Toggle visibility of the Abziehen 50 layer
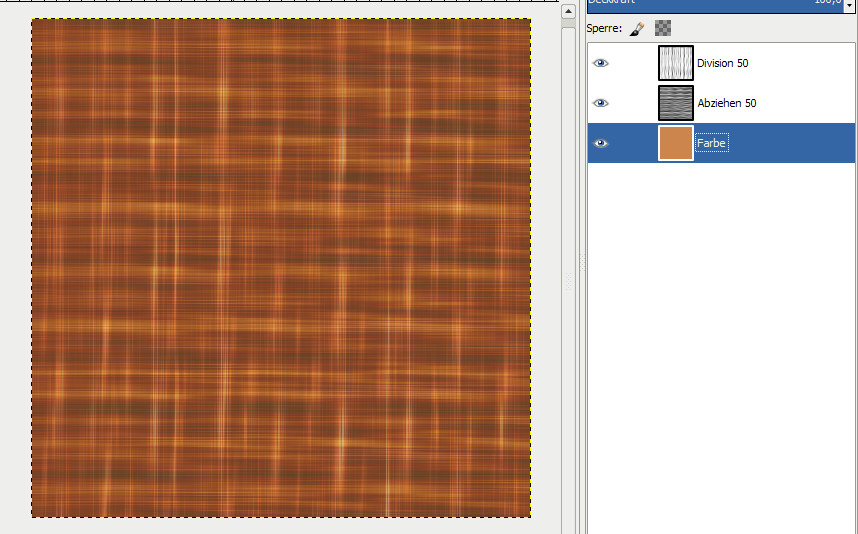 point(600,103)
